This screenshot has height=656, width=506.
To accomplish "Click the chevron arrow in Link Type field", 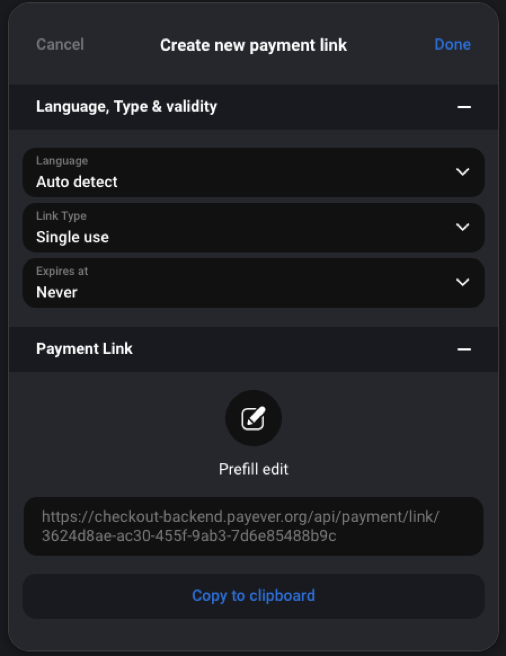I will tap(462, 227).
